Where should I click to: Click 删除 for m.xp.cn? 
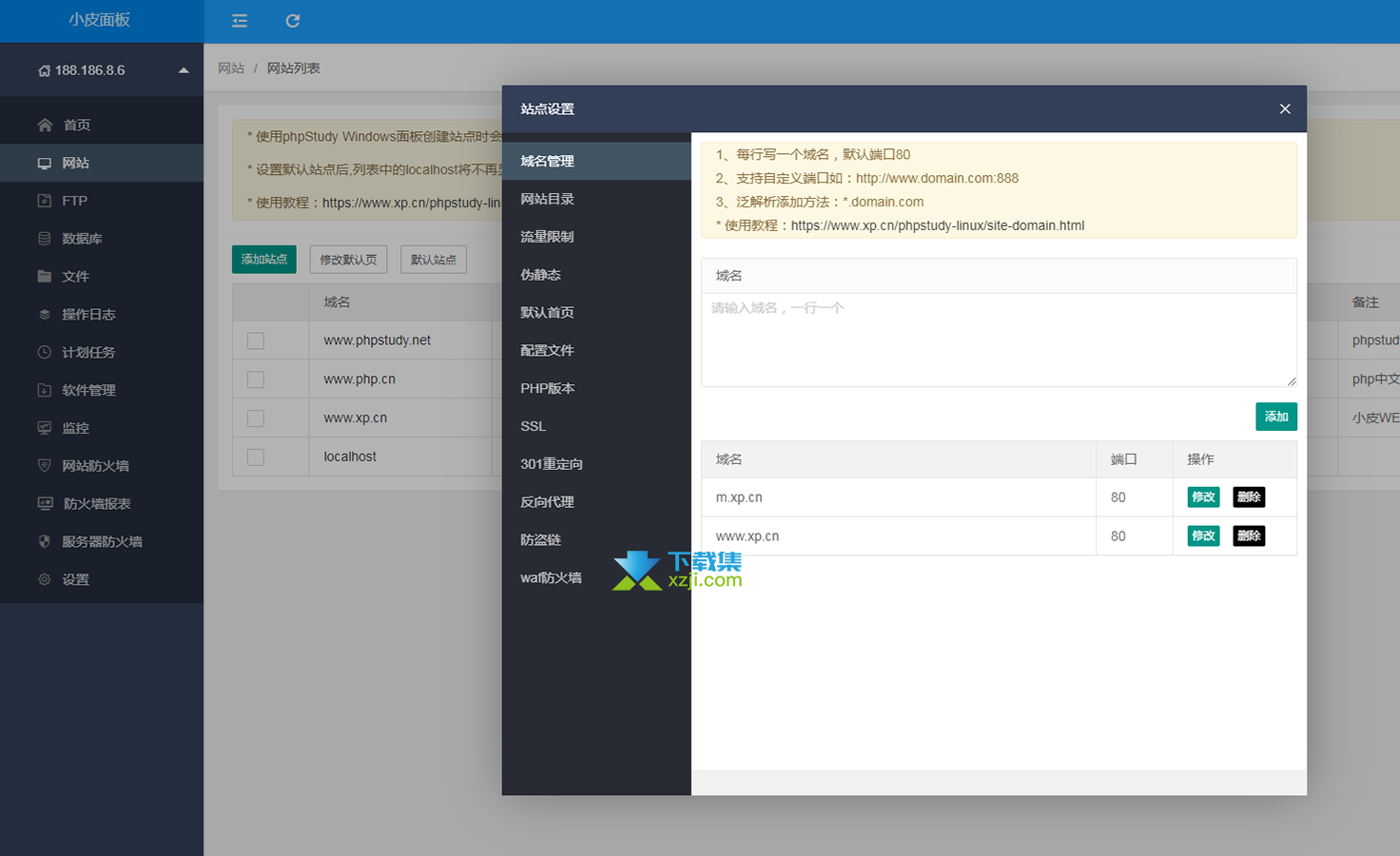[x=1249, y=496]
